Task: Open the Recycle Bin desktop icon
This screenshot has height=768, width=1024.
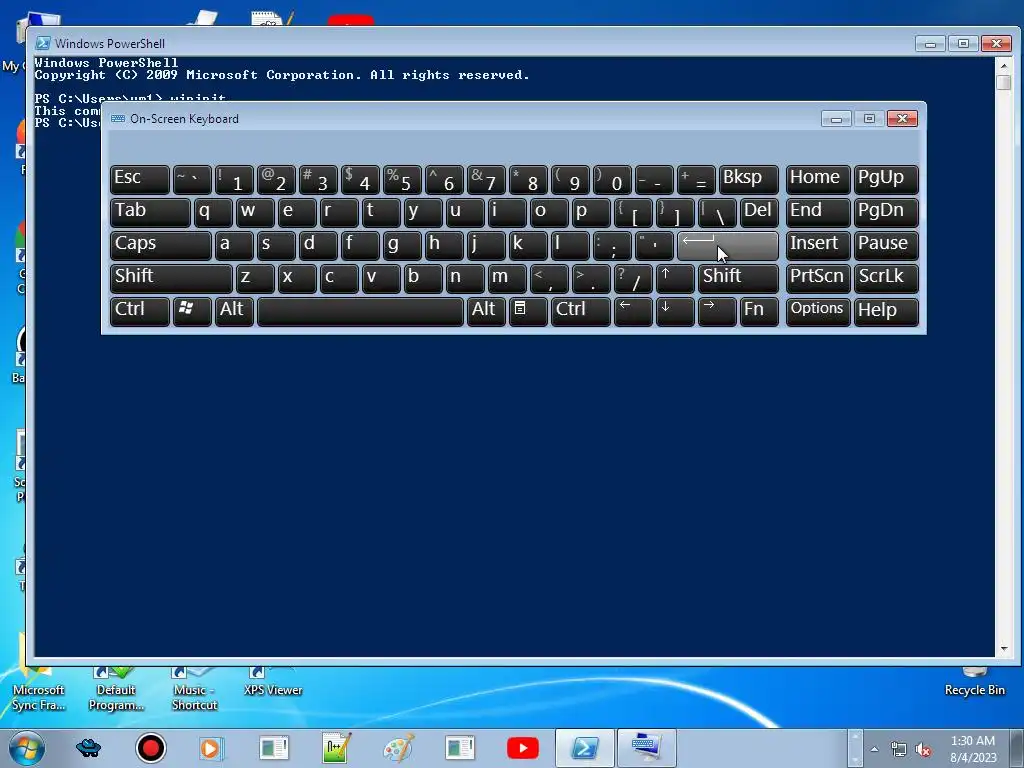Action: tap(974, 682)
